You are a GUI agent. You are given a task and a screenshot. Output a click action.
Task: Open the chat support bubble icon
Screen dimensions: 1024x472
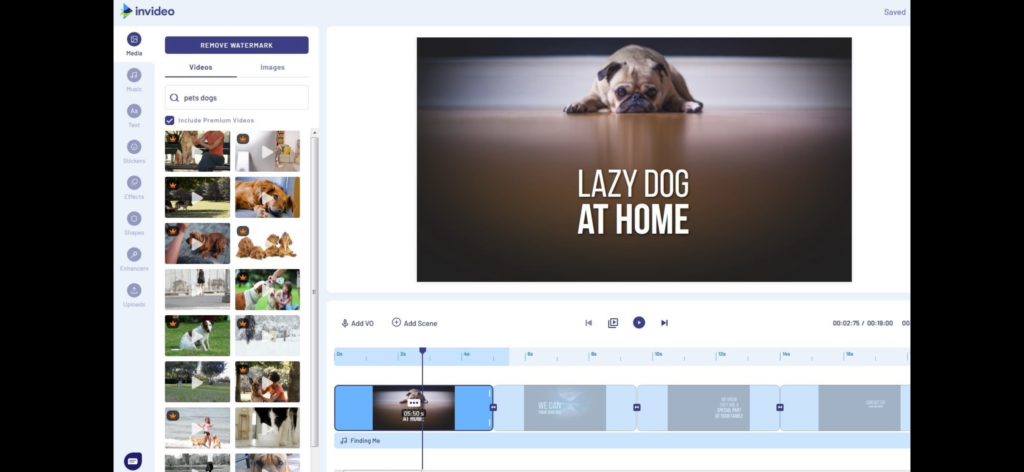(x=133, y=460)
